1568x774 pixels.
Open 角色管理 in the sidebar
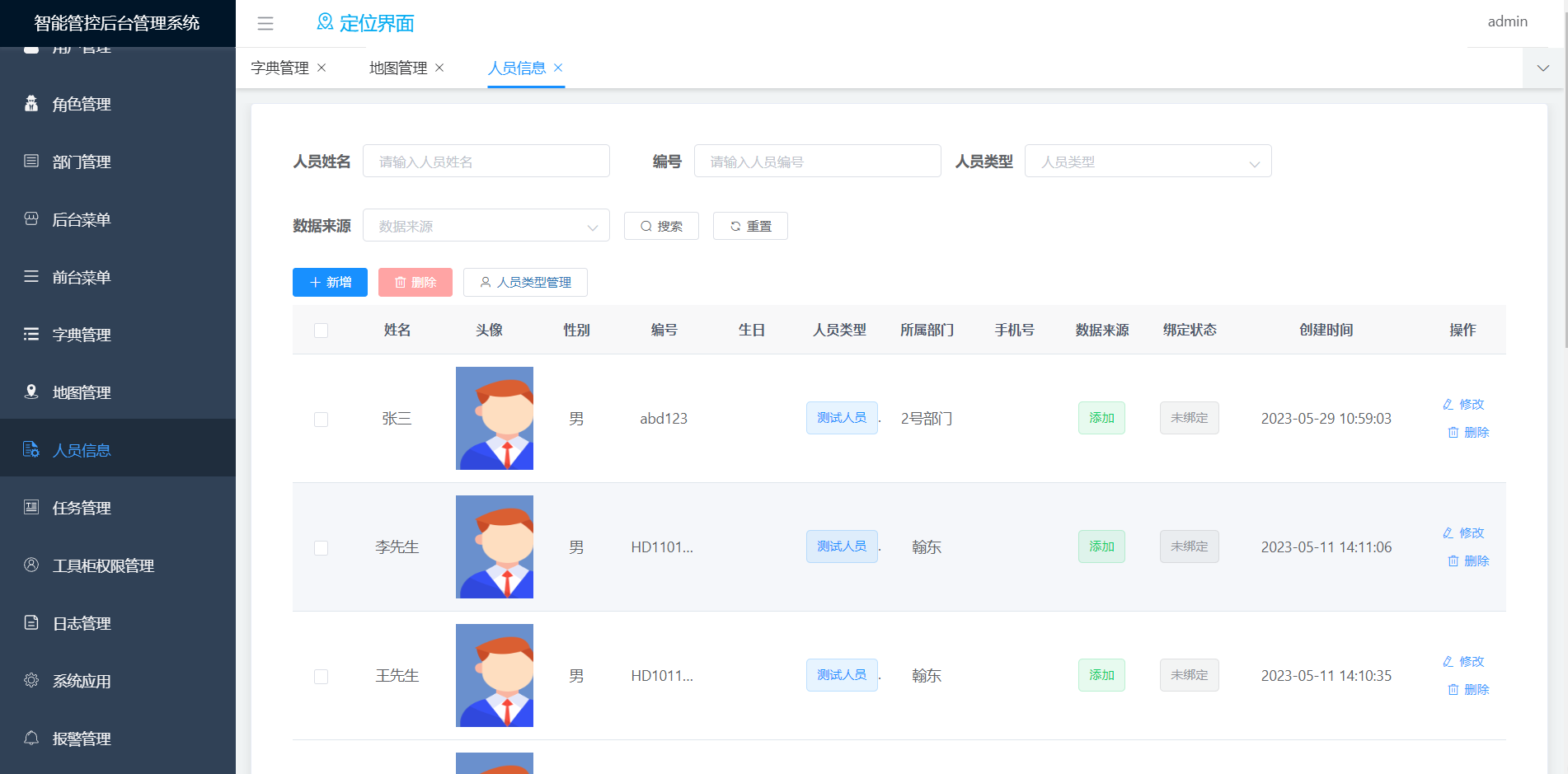82,105
